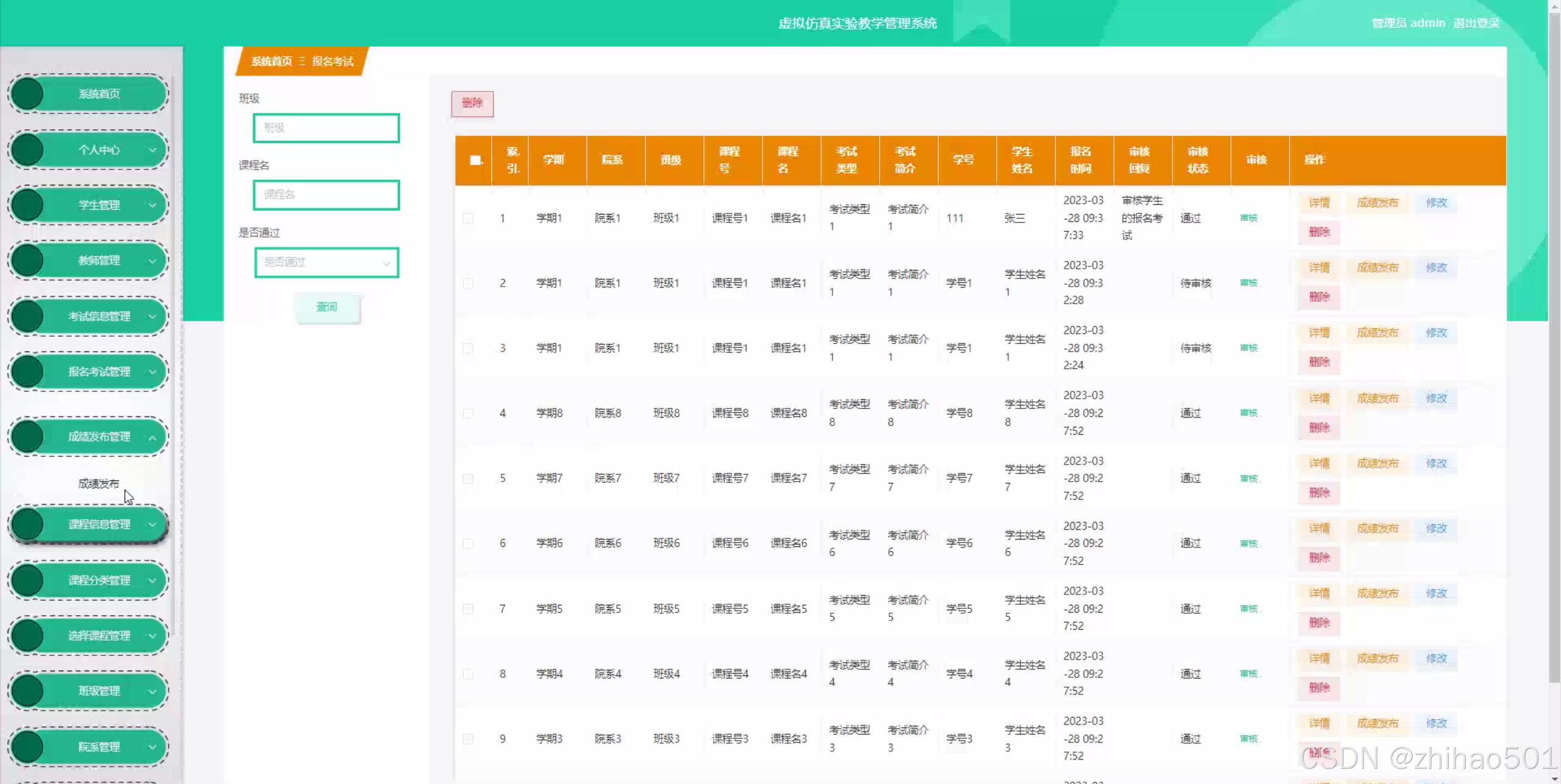Click the circle icon next to 学生管理
This screenshot has width=1561, height=784.
[x=27, y=205]
